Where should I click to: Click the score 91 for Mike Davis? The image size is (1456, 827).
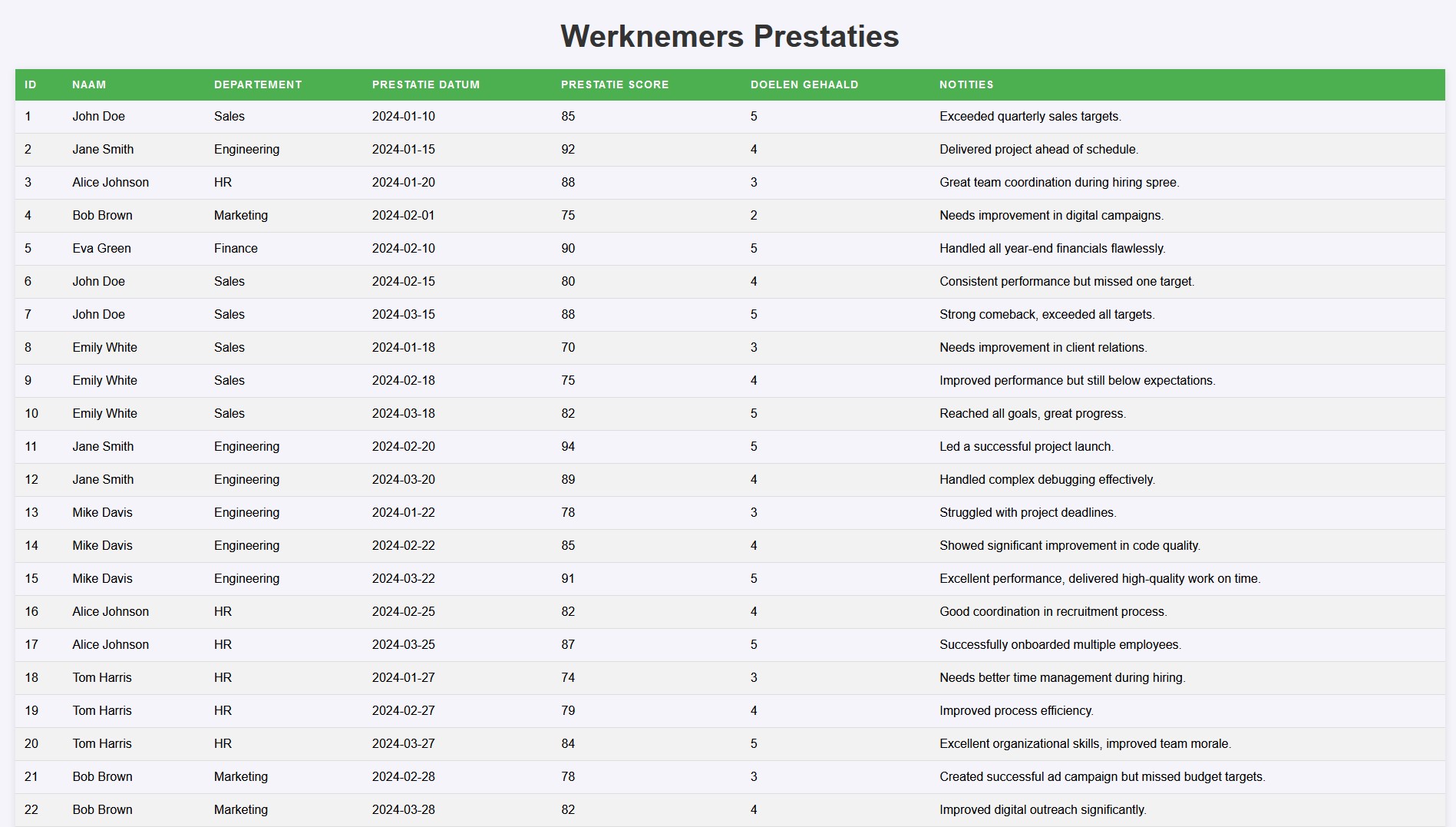coord(568,578)
